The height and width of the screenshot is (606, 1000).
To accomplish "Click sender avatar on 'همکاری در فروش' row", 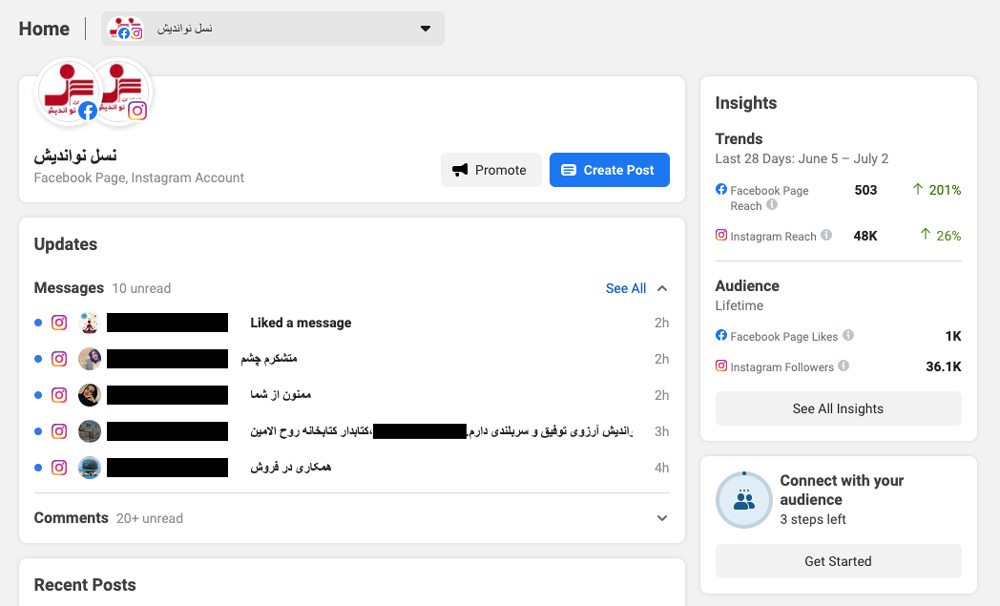I will 89,468.
